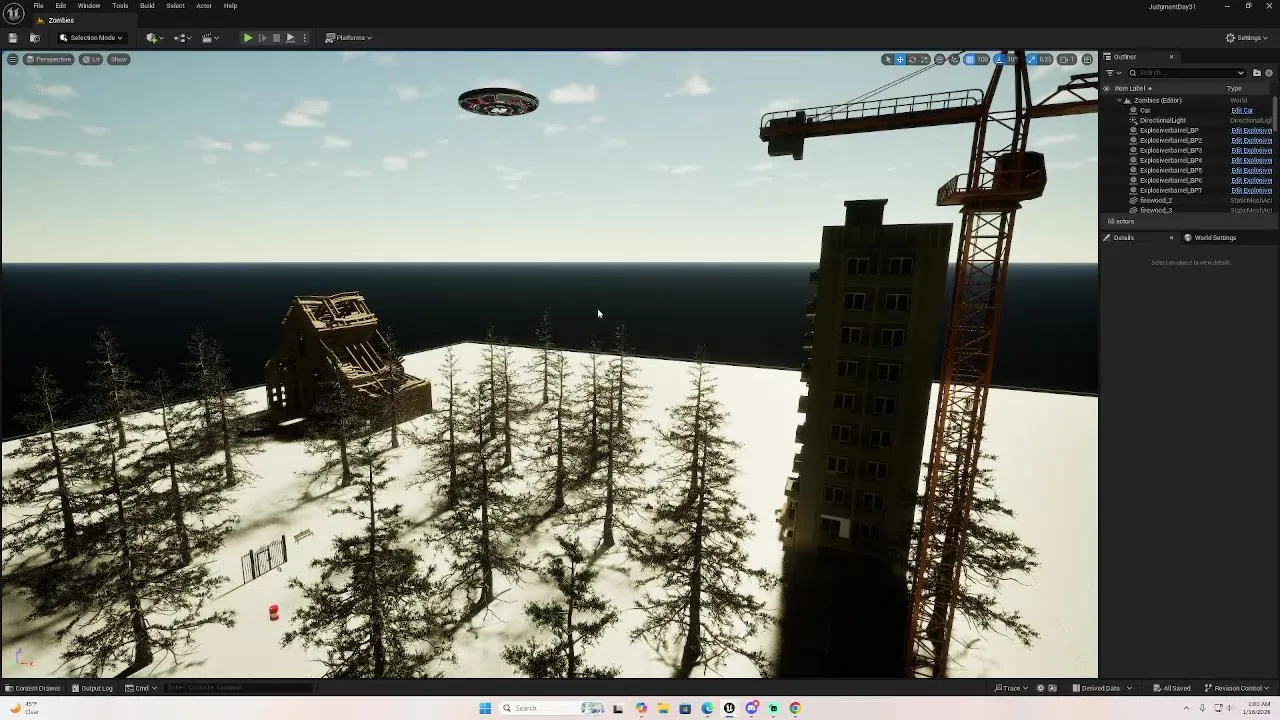This screenshot has width=1280, height=720.
Task: Select the firewood_2 static mesh row
Action: [1156, 200]
